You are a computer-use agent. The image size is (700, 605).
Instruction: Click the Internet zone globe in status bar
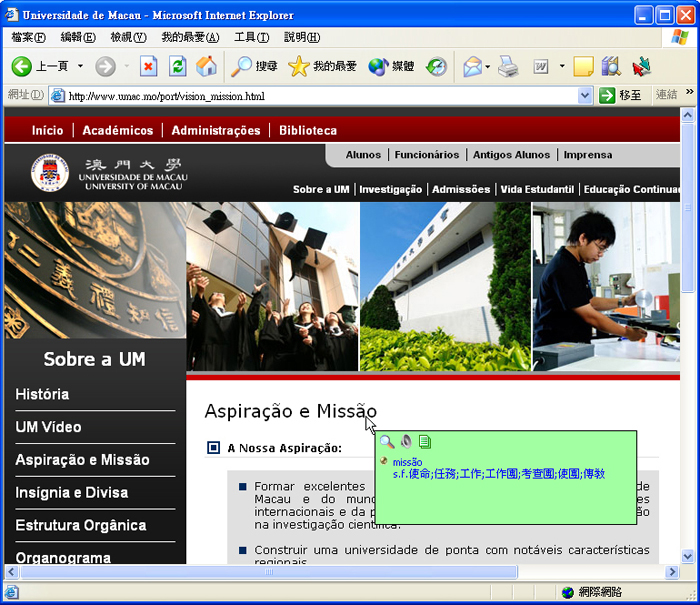click(568, 592)
